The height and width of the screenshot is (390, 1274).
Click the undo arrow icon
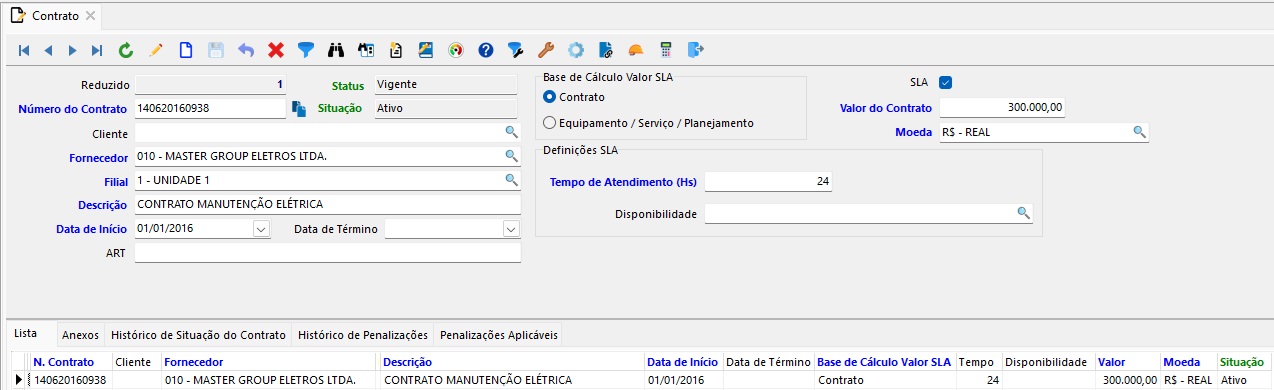[246, 49]
